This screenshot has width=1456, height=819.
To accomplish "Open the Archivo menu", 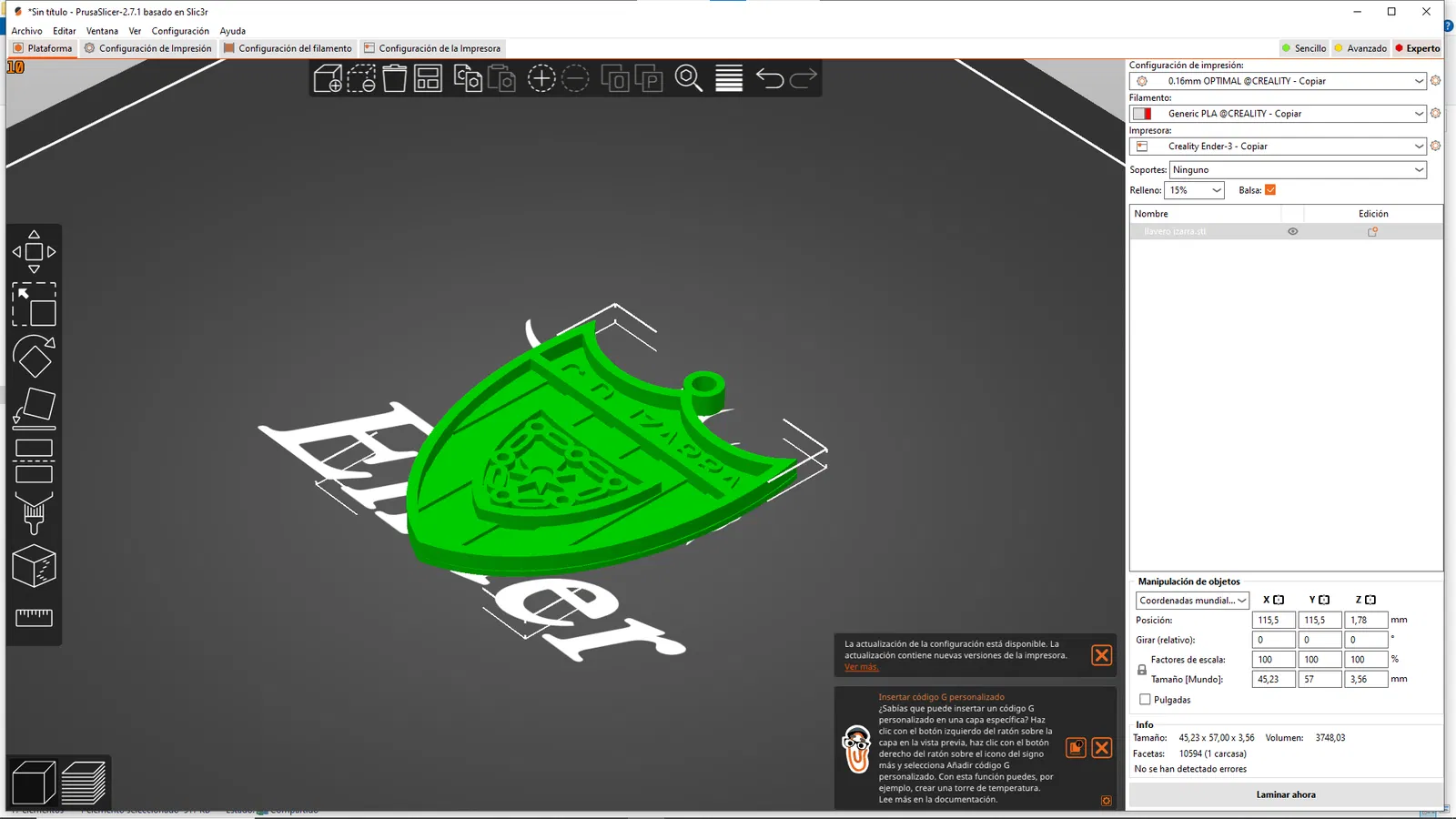I will [x=26, y=31].
